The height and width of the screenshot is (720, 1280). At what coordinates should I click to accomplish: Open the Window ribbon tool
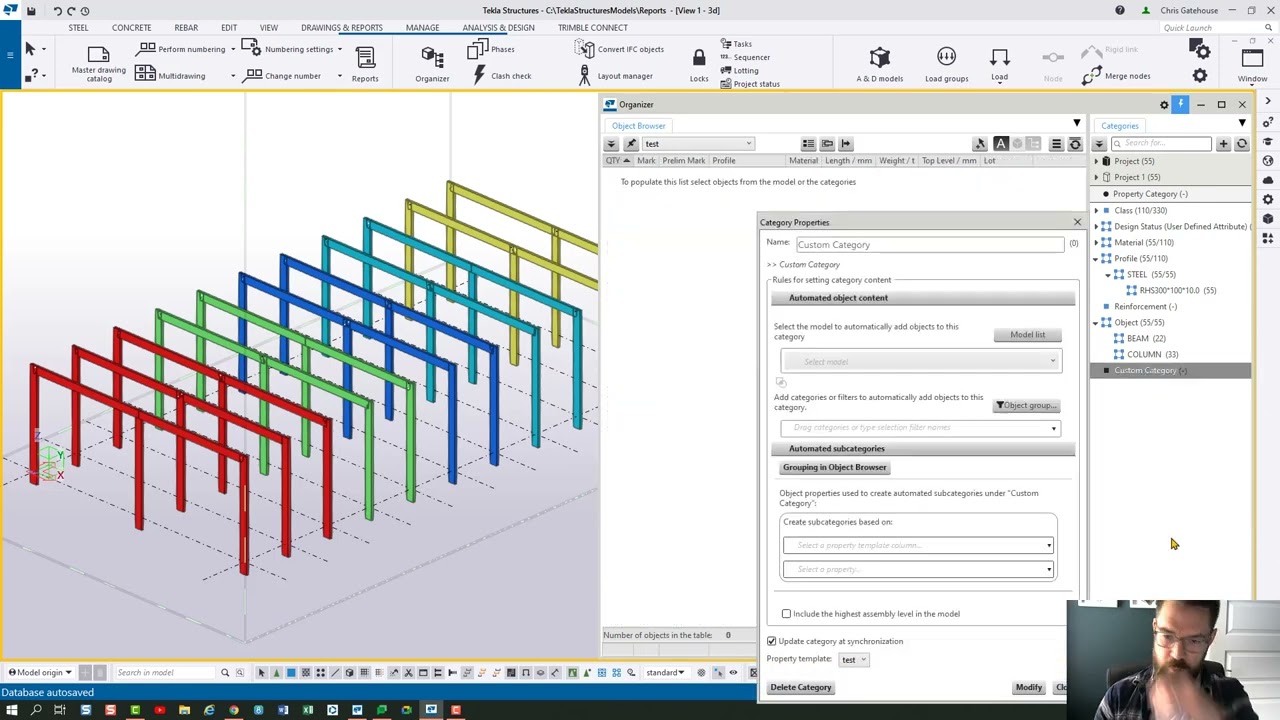1252,63
